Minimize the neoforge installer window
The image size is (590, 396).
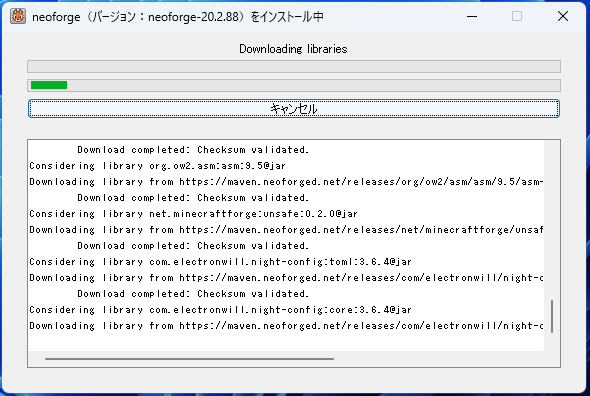point(472,16)
